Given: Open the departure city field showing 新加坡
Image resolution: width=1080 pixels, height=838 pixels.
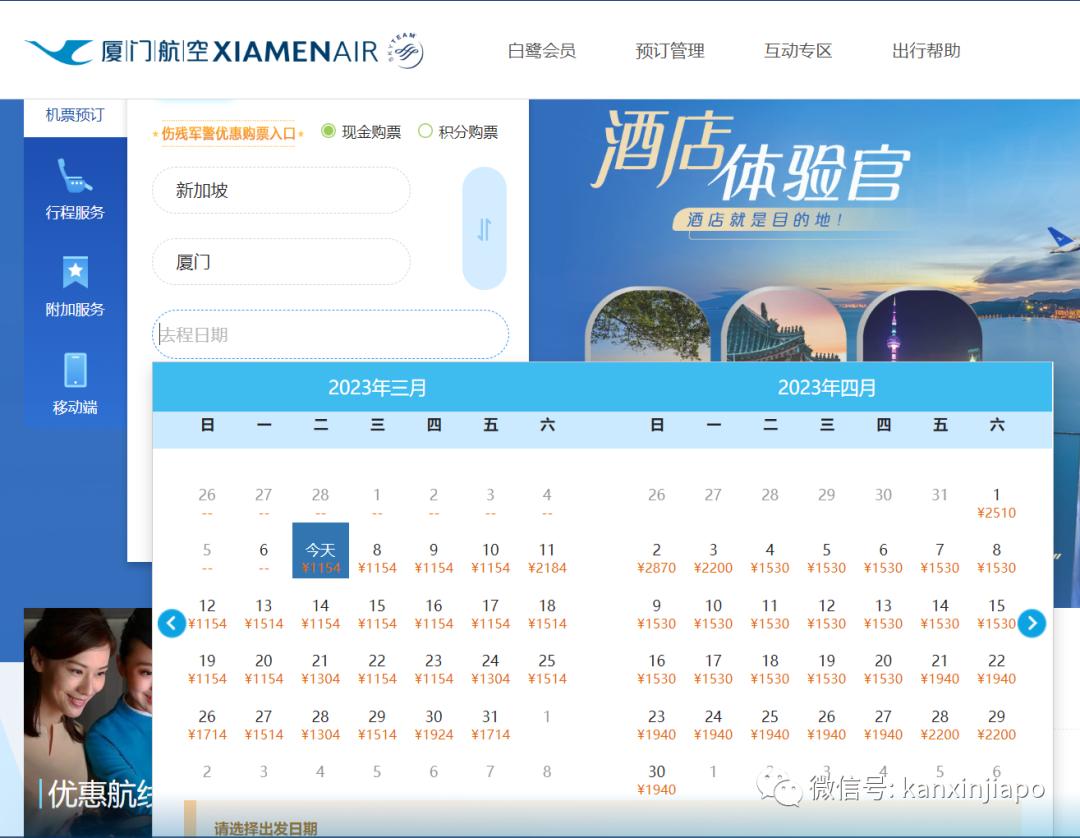Looking at the screenshot, I should [x=280, y=190].
